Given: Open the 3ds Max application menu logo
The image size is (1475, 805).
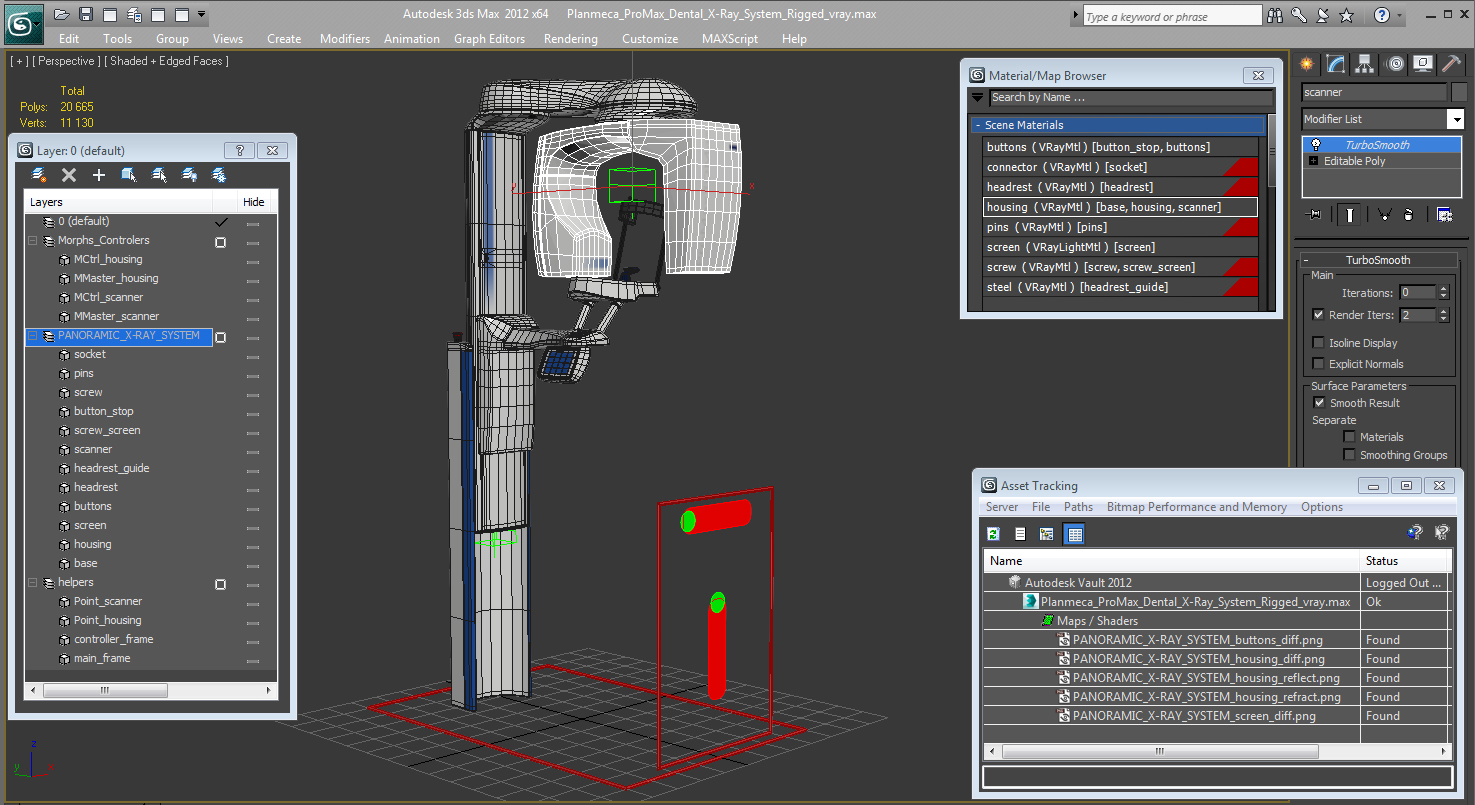Looking at the screenshot, I should (x=24, y=24).
